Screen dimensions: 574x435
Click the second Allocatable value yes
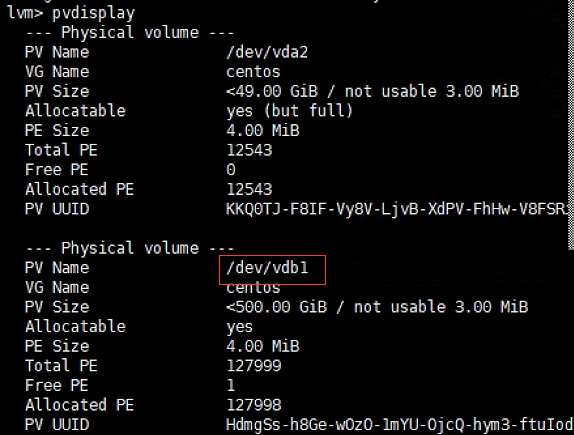239,327
